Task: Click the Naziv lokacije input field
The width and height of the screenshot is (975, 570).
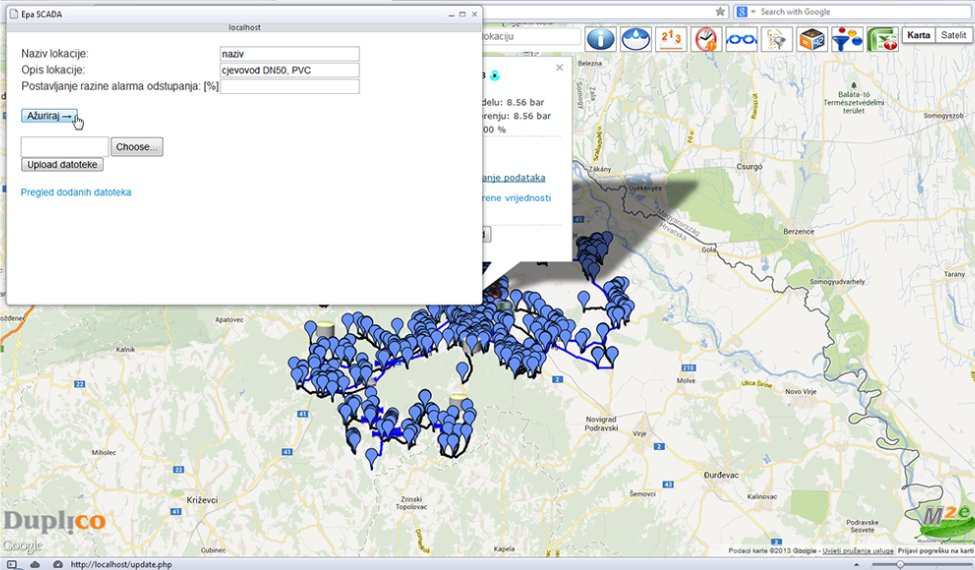Action: 290,54
